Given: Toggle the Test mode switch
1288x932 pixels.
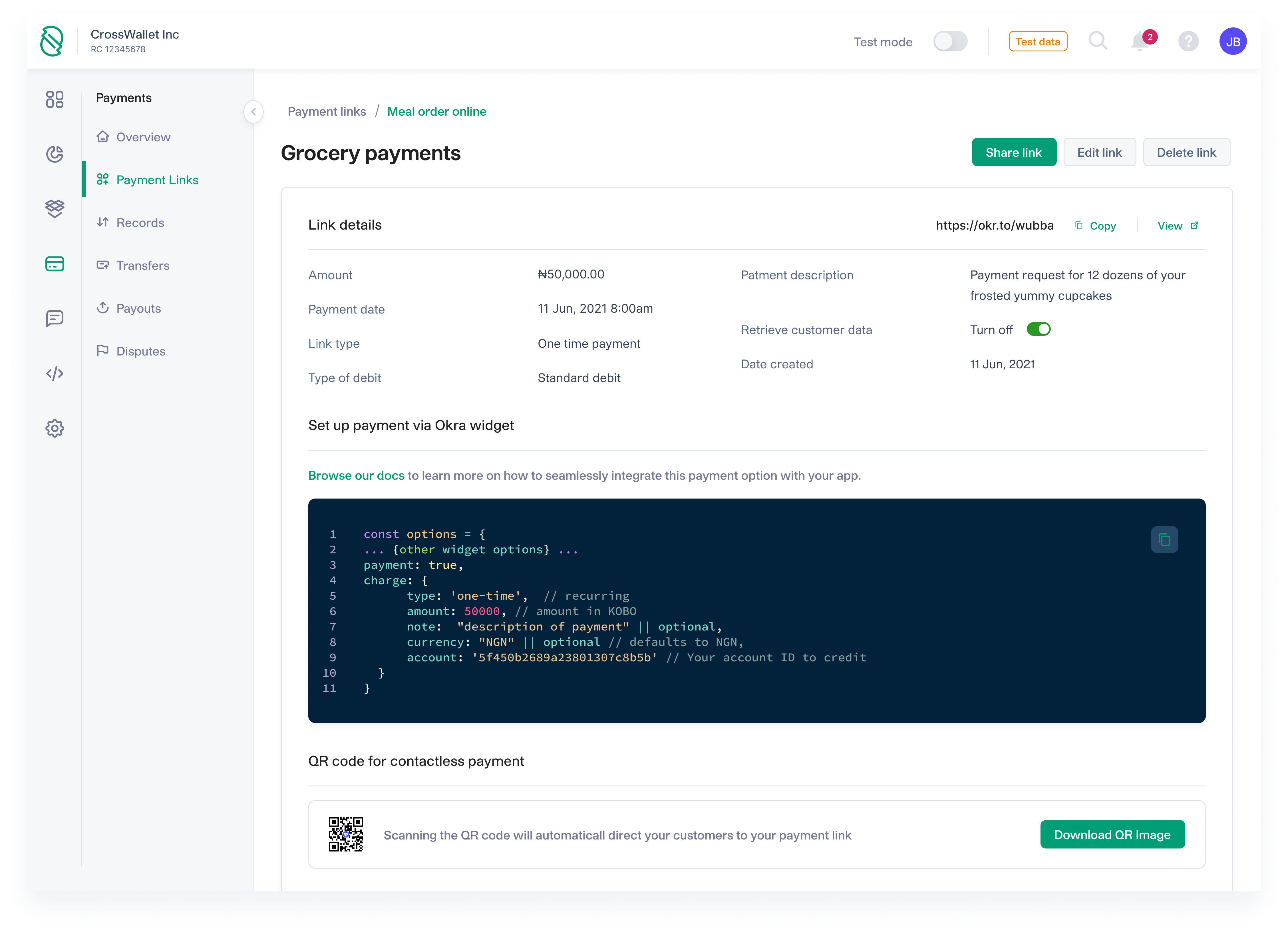Looking at the screenshot, I should (950, 41).
